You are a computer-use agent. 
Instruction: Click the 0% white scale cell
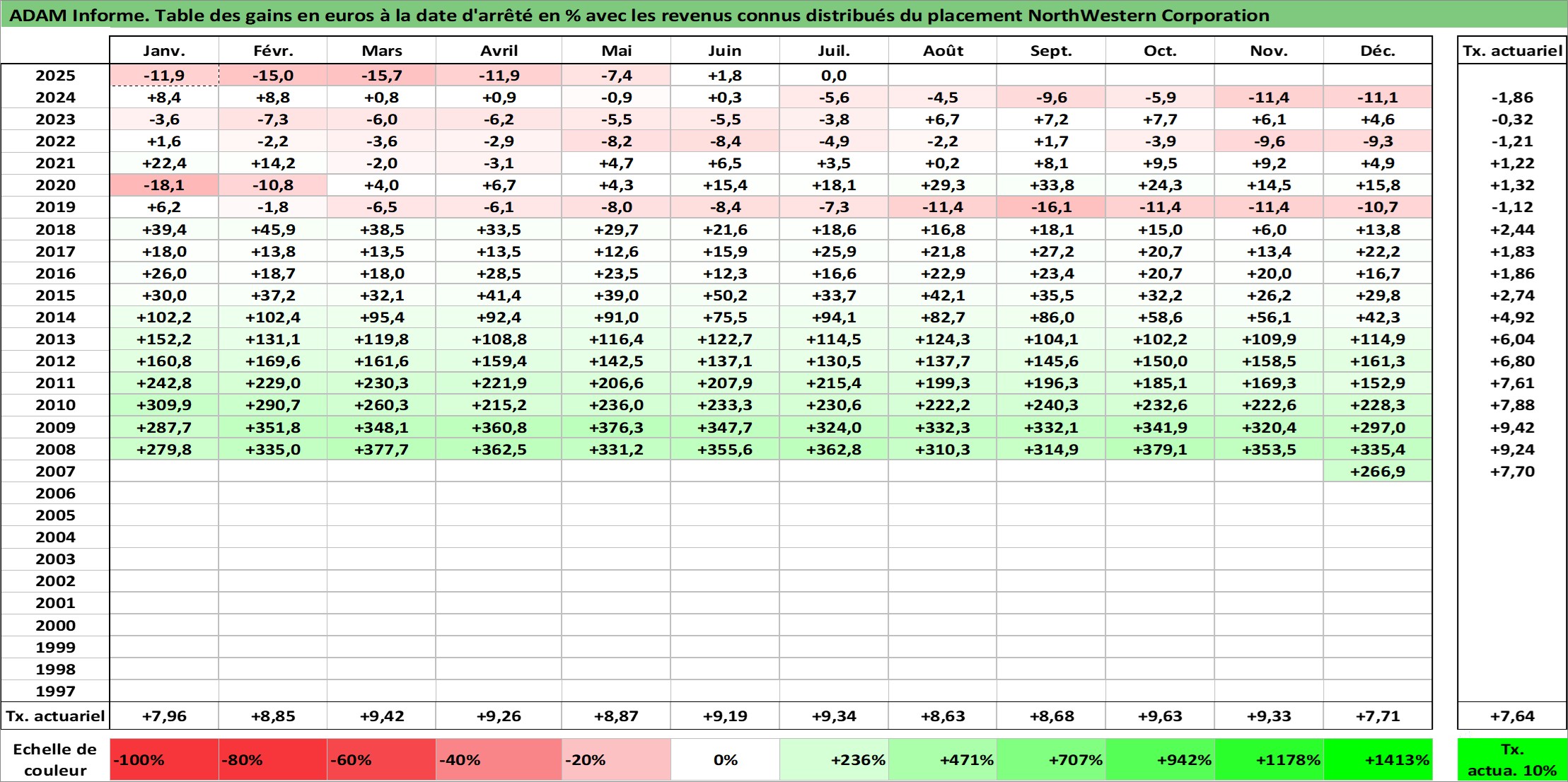(725, 760)
